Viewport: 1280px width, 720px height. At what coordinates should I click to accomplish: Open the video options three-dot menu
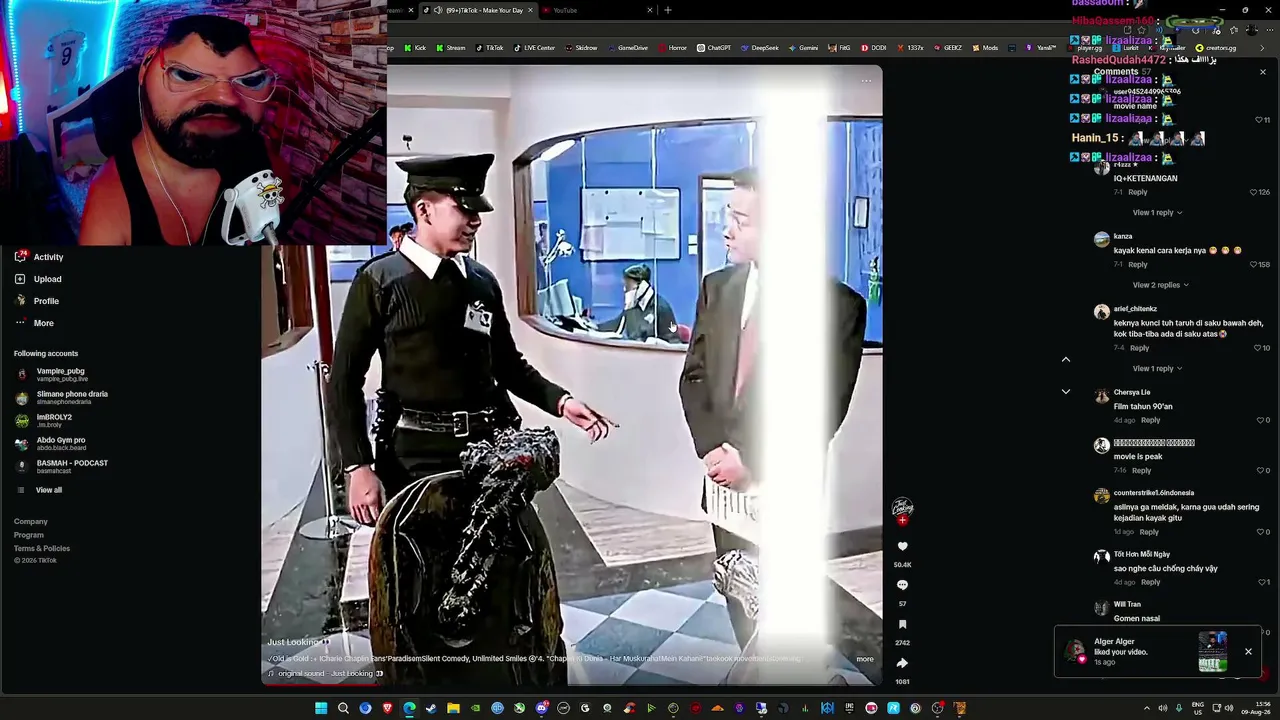[866, 81]
